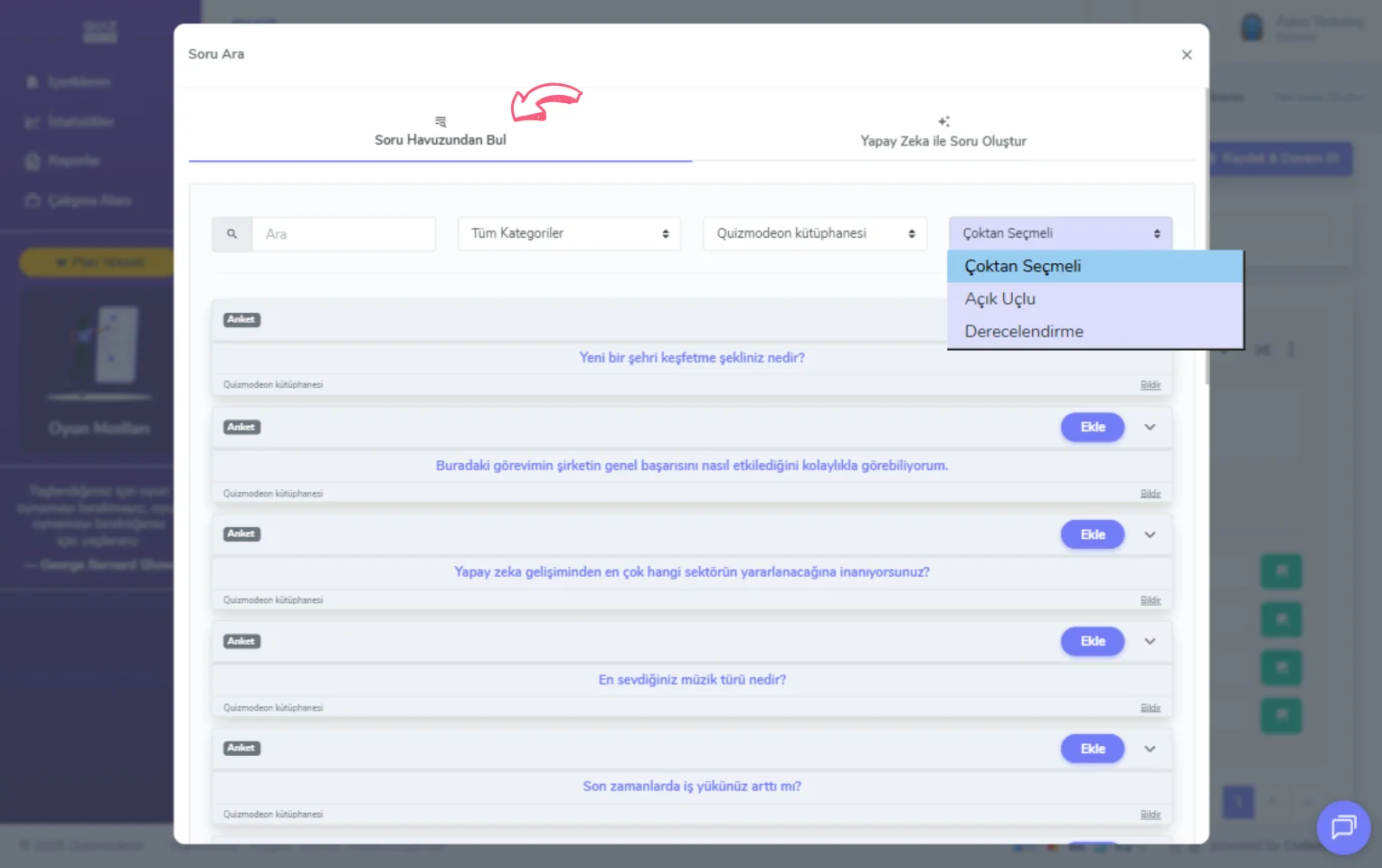Expand the şirketin genel başarısı question details

tap(1150, 428)
